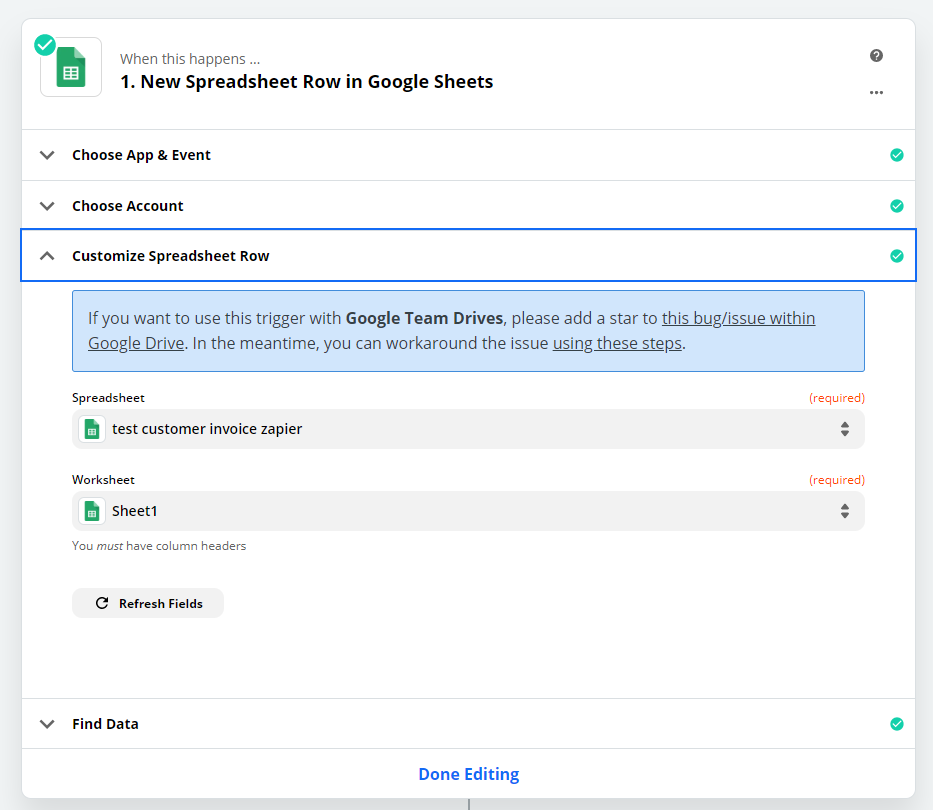Click the Done Editing link
This screenshot has height=810, width=933.
tap(468, 774)
